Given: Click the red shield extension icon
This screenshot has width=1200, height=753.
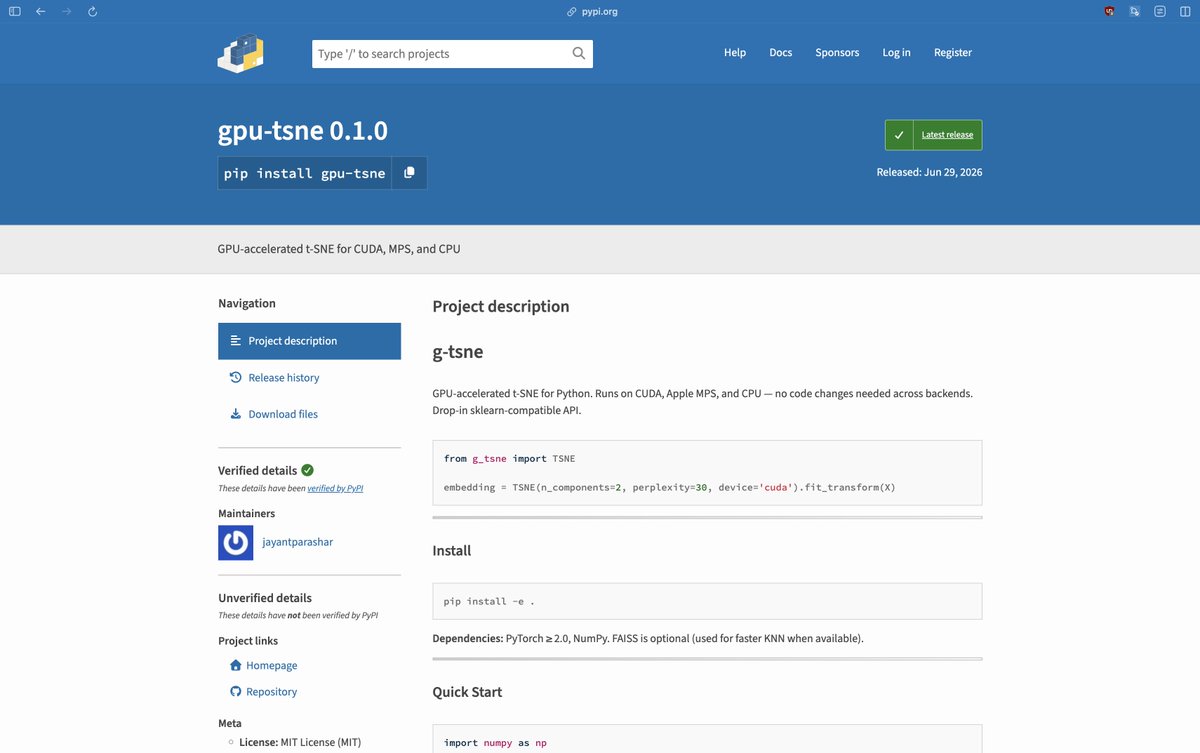Looking at the screenshot, I should (1109, 12).
